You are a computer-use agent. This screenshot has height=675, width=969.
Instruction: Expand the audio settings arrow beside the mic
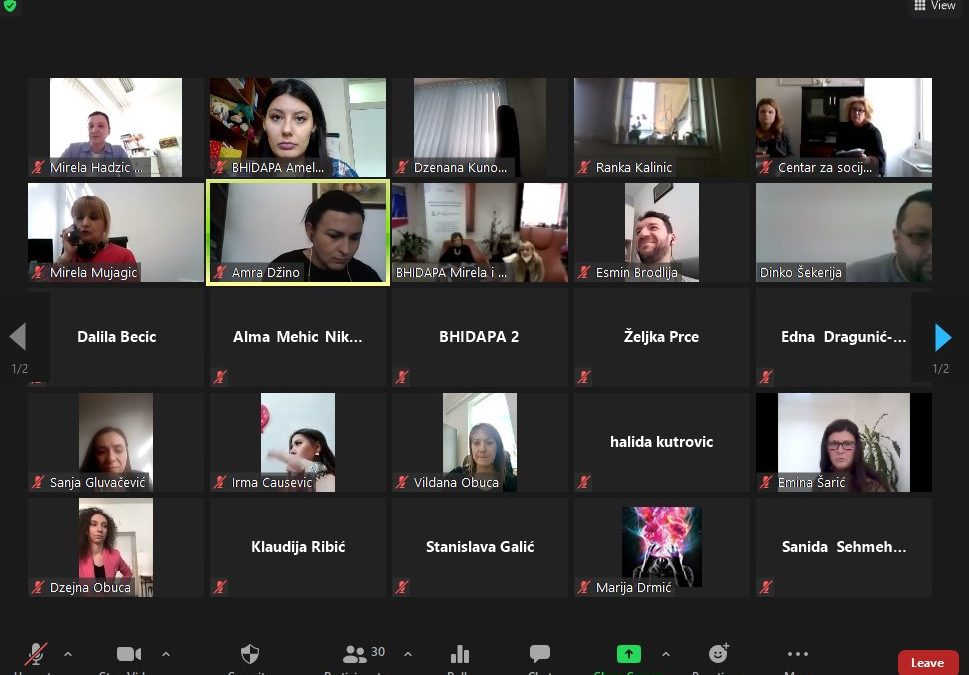coord(68,655)
